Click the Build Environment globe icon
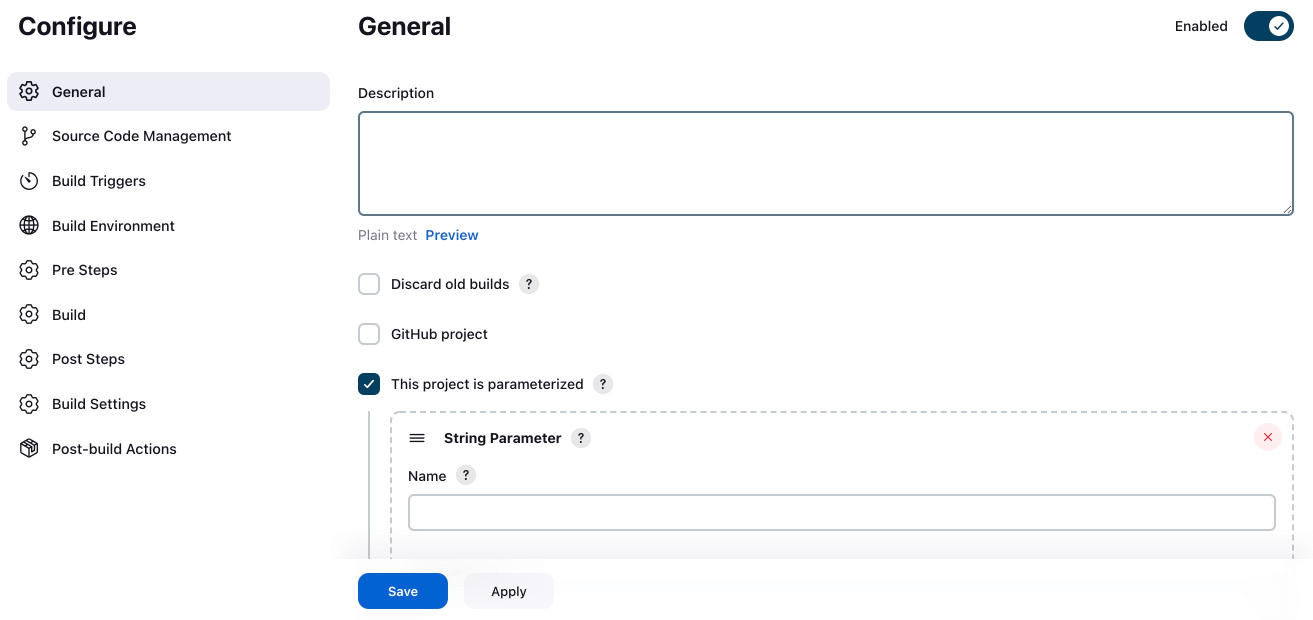 (29, 226)
